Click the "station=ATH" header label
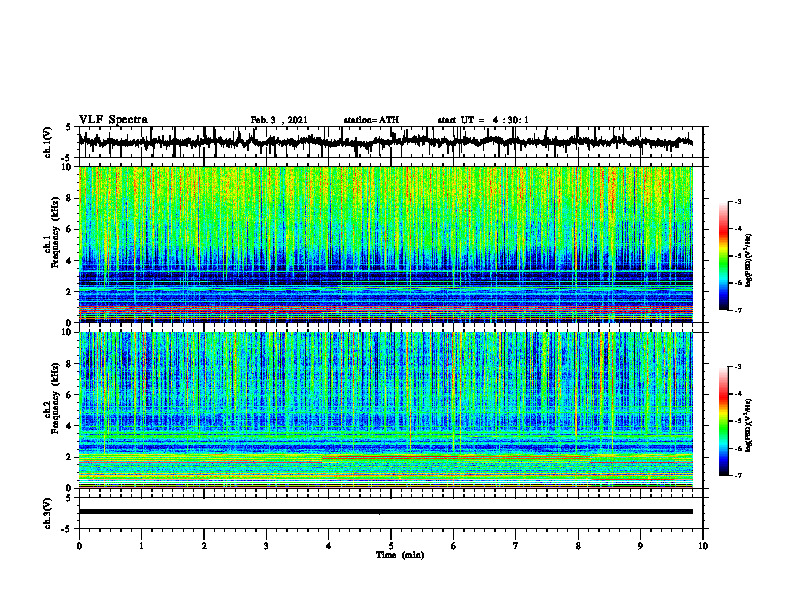 click(x=371, y=120)
